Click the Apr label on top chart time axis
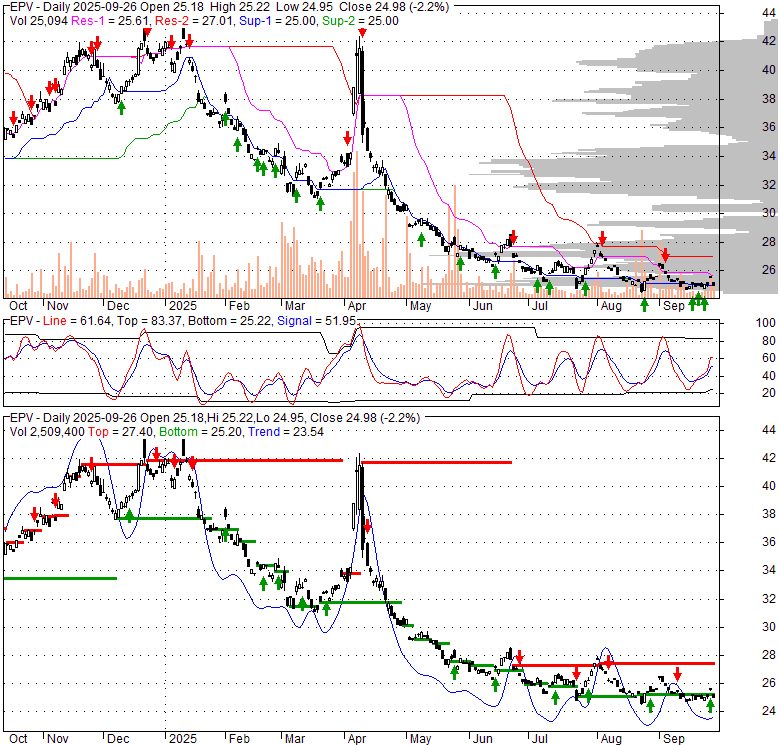 click(x=357, y=306)
